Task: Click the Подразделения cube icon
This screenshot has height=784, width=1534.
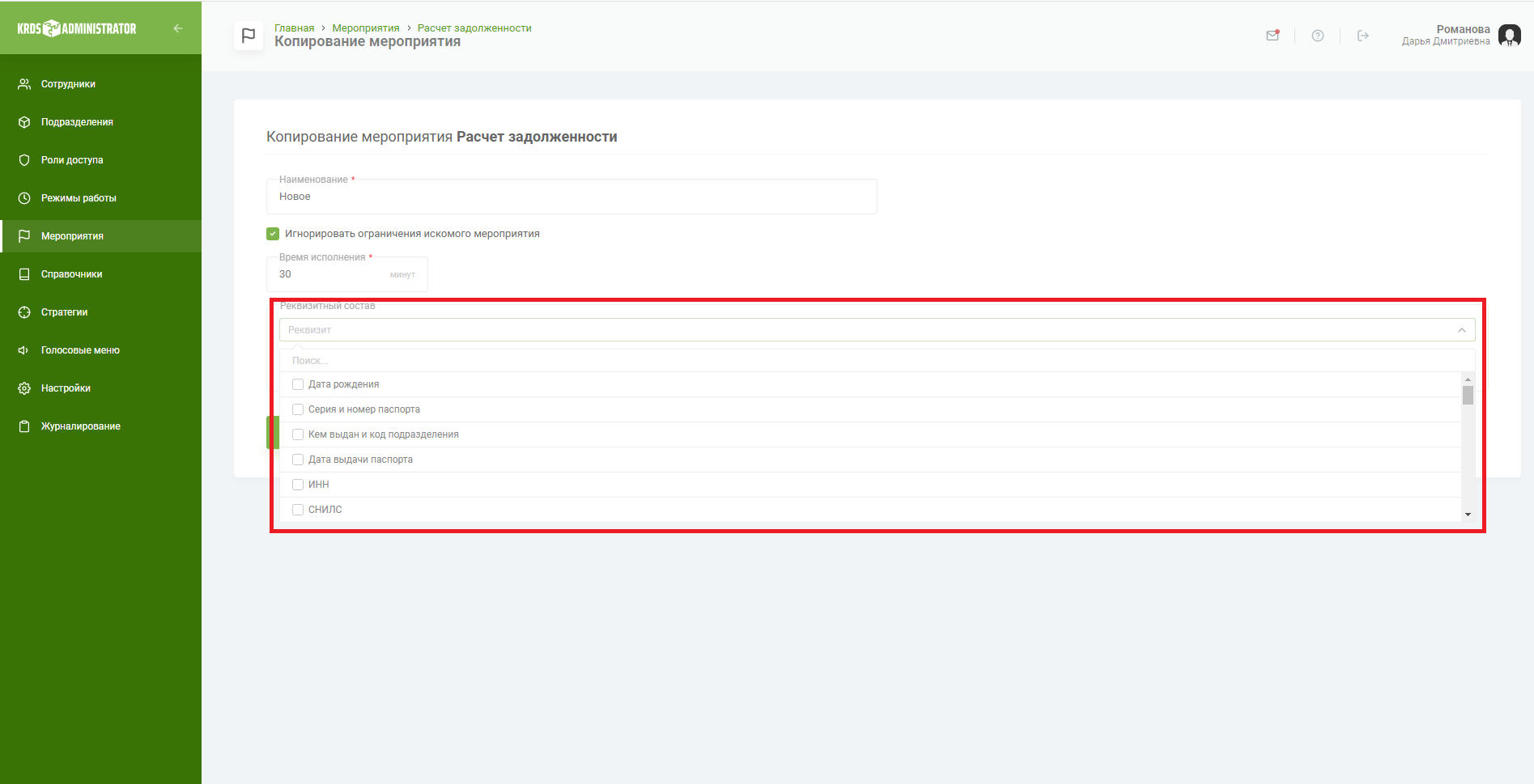Action: 24,122
